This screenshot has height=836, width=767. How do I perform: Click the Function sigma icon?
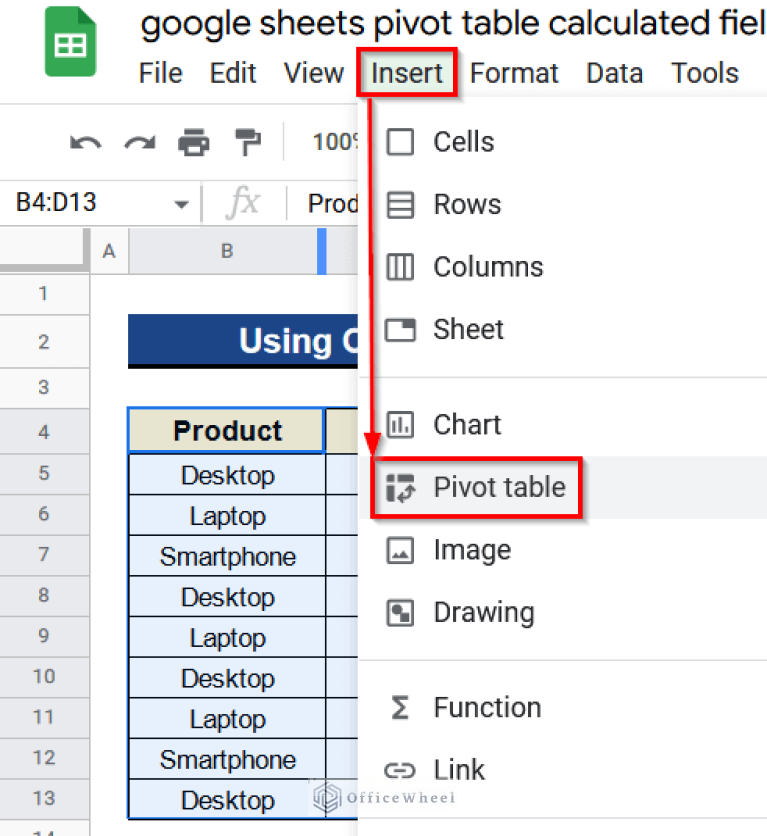(x=400, y=708)
